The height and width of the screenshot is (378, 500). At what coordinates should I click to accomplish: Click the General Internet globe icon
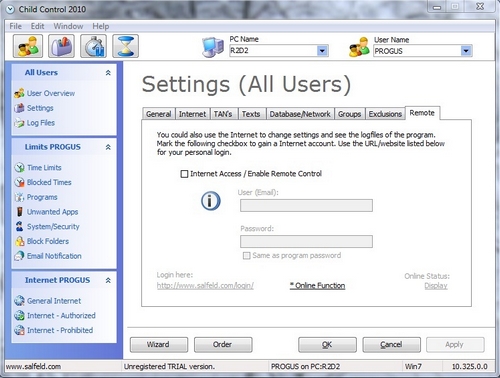(x=19, y=301)
